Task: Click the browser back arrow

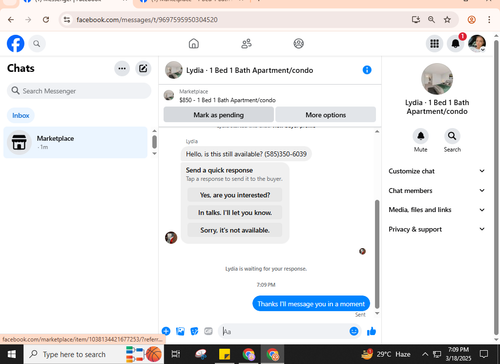Action: 11,20
